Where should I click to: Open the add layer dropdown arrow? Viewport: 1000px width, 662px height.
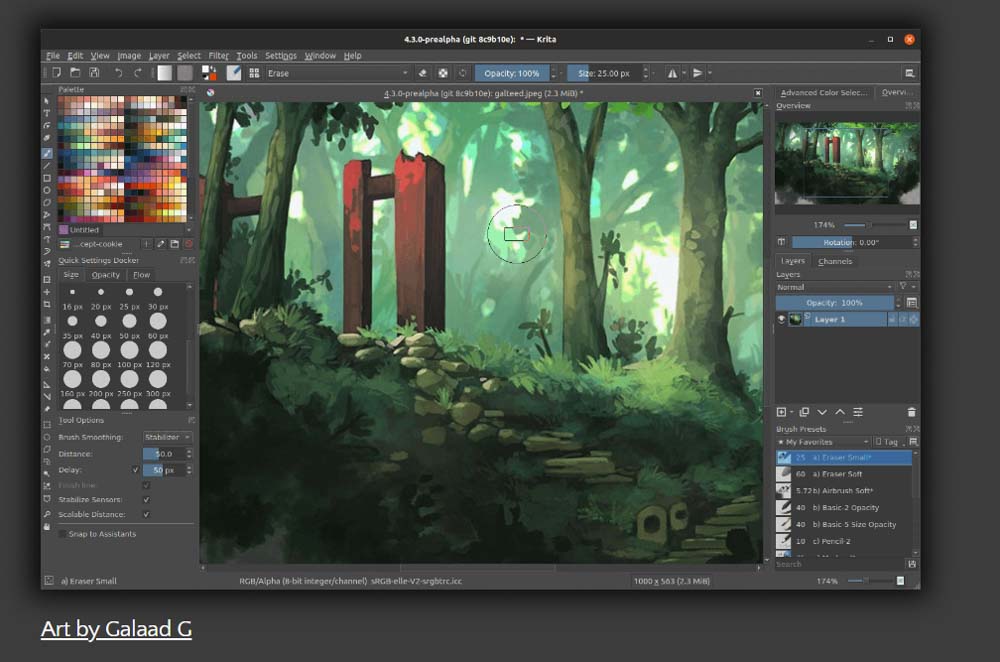click(791, 413)
